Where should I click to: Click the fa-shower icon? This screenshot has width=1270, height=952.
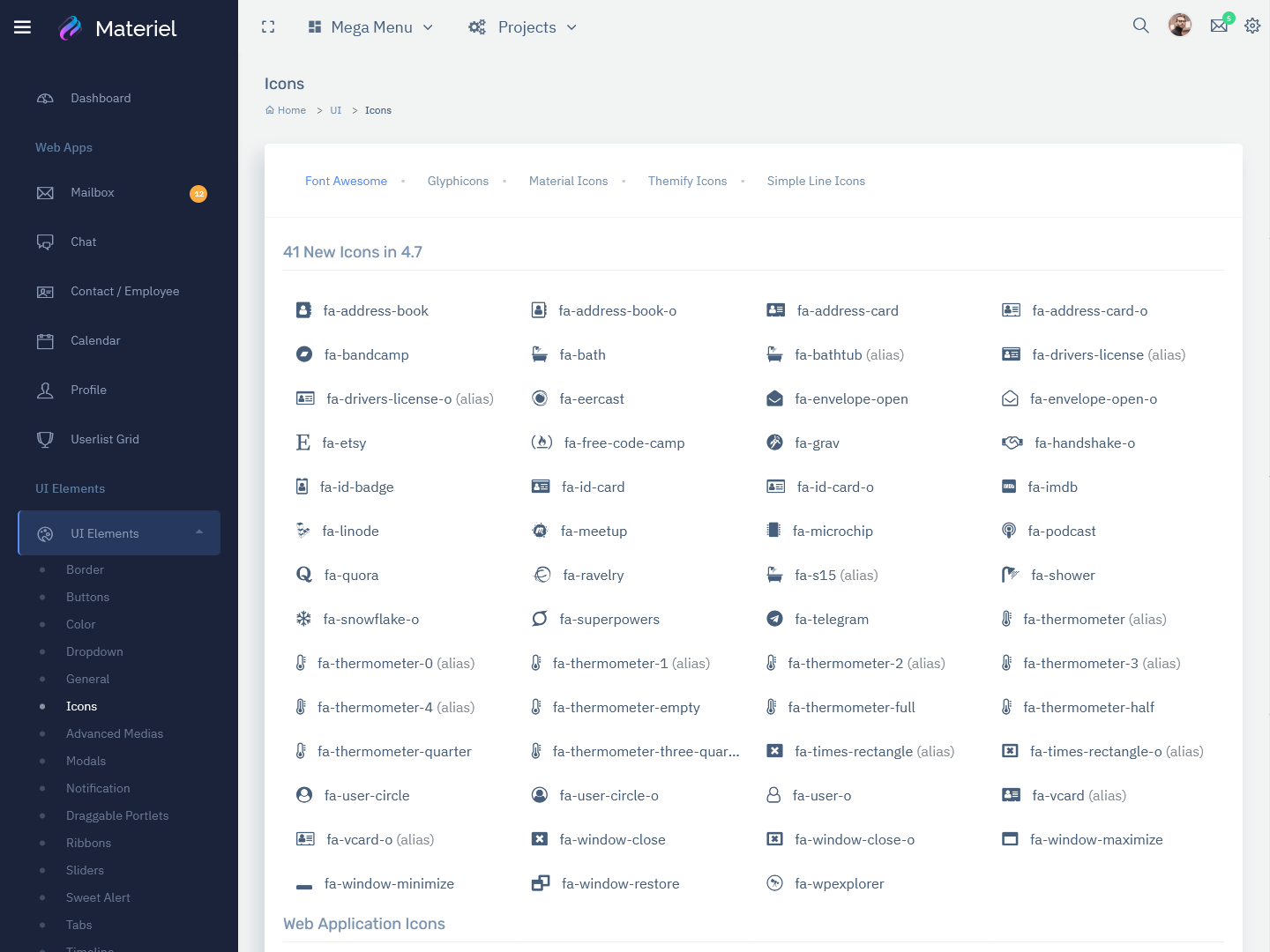(1011, 575)
